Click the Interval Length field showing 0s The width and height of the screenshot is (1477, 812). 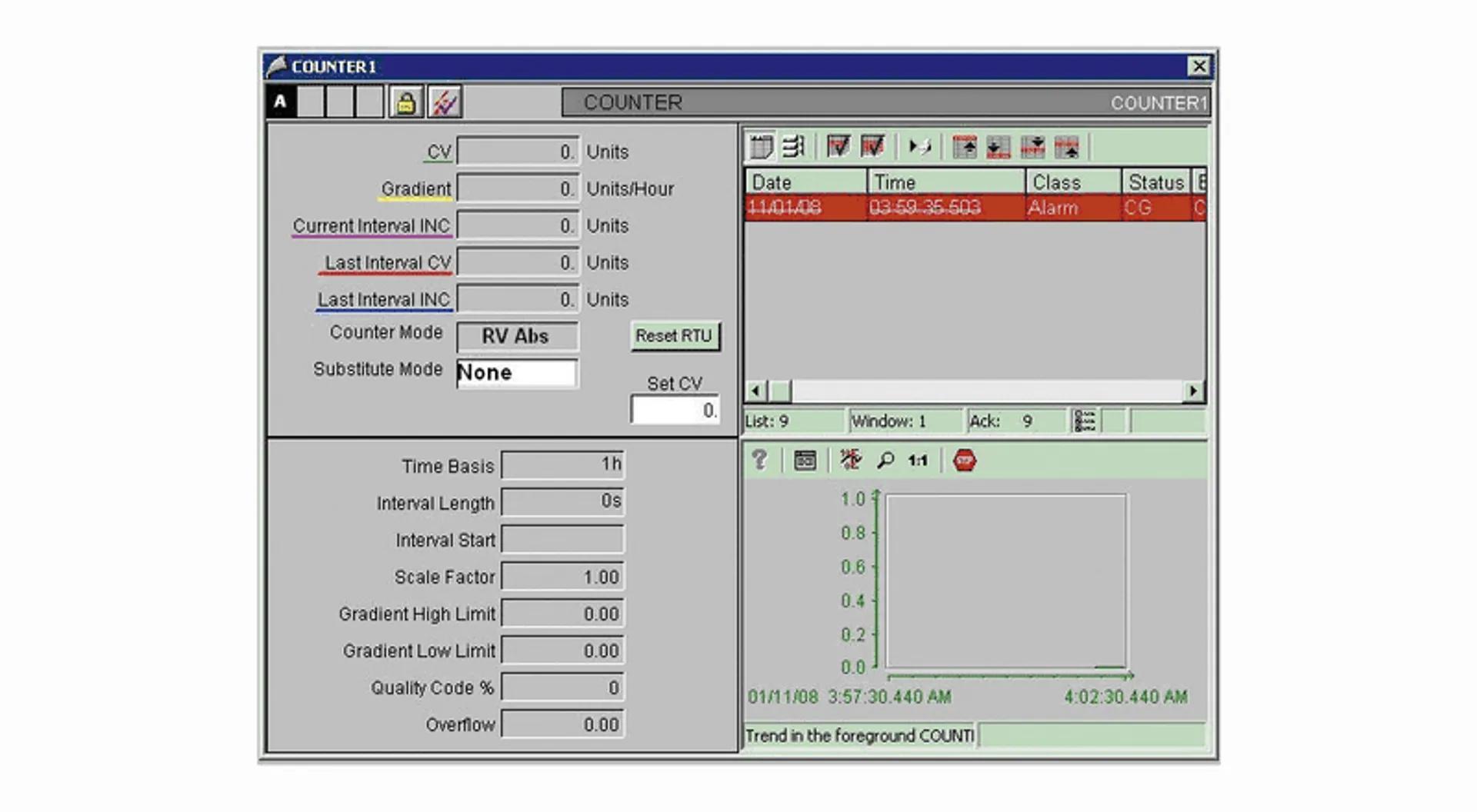[x=562, y=501]
